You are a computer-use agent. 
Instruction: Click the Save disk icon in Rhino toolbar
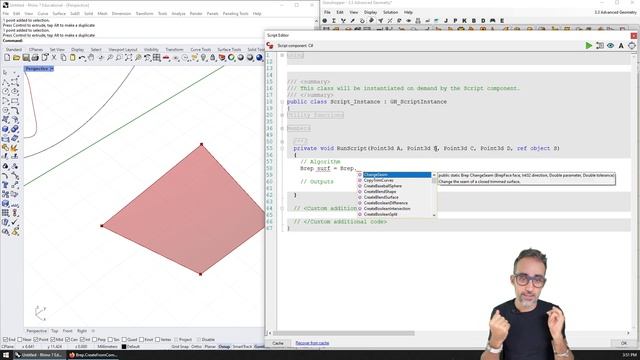coord(26,58)
